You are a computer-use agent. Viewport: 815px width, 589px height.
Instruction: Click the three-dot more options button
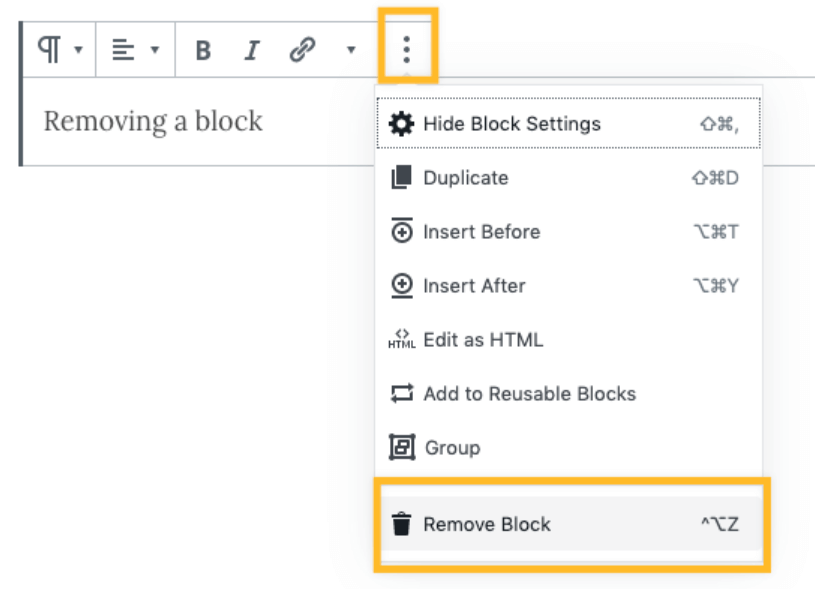[x=407, y=50]
